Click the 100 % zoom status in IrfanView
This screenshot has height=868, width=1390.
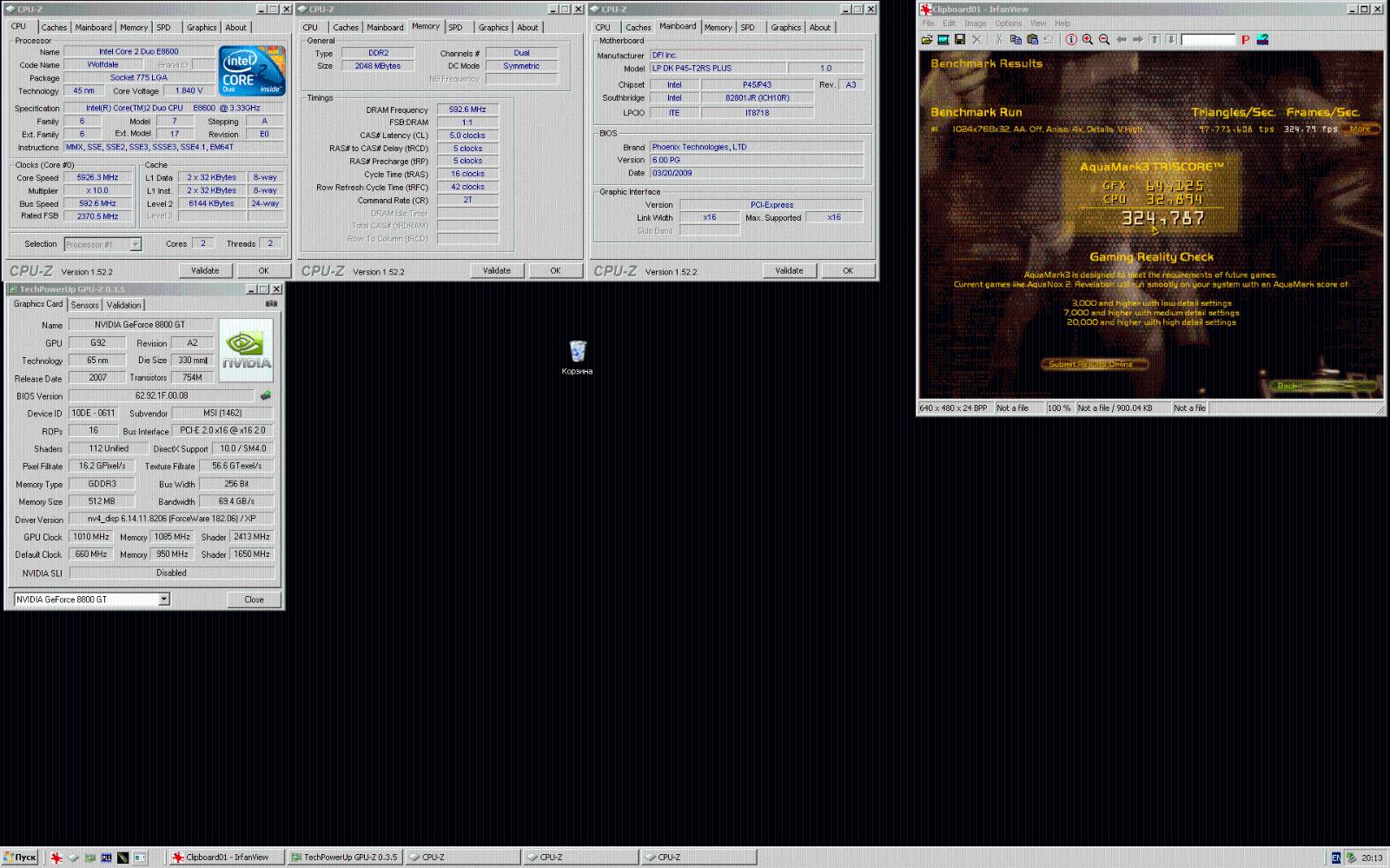click(1059, 408)
